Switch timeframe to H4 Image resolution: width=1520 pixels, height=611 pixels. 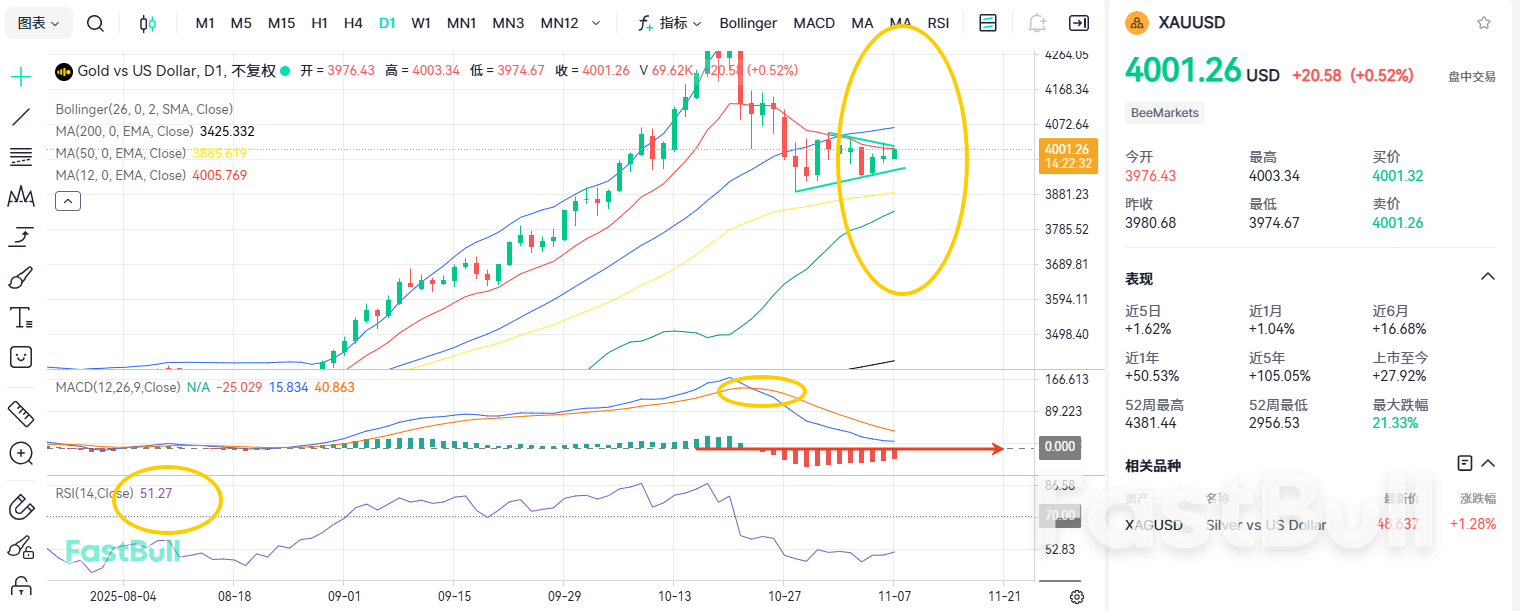coord(353,22)
